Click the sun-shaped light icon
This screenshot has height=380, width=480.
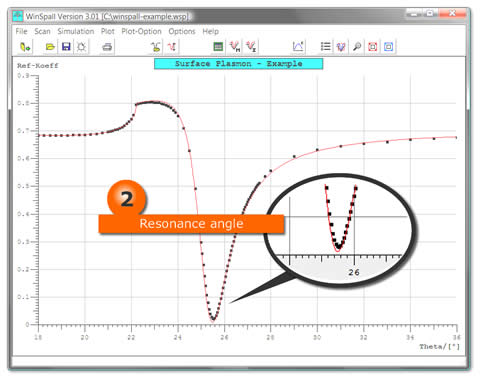click(81, 47)
